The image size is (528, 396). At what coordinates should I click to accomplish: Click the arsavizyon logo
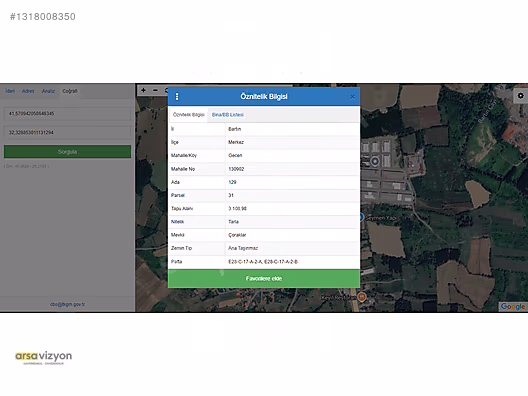pyautogui.click(x=43, y=358)
